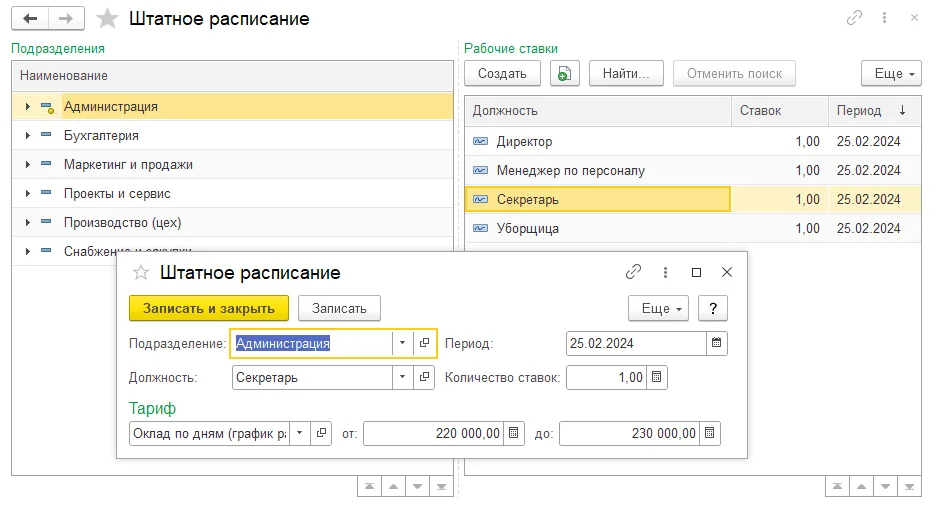Viewport: 940px width, 508px height.
Task: Click Записать и закрыть button
Action: [x=209, y=308]
